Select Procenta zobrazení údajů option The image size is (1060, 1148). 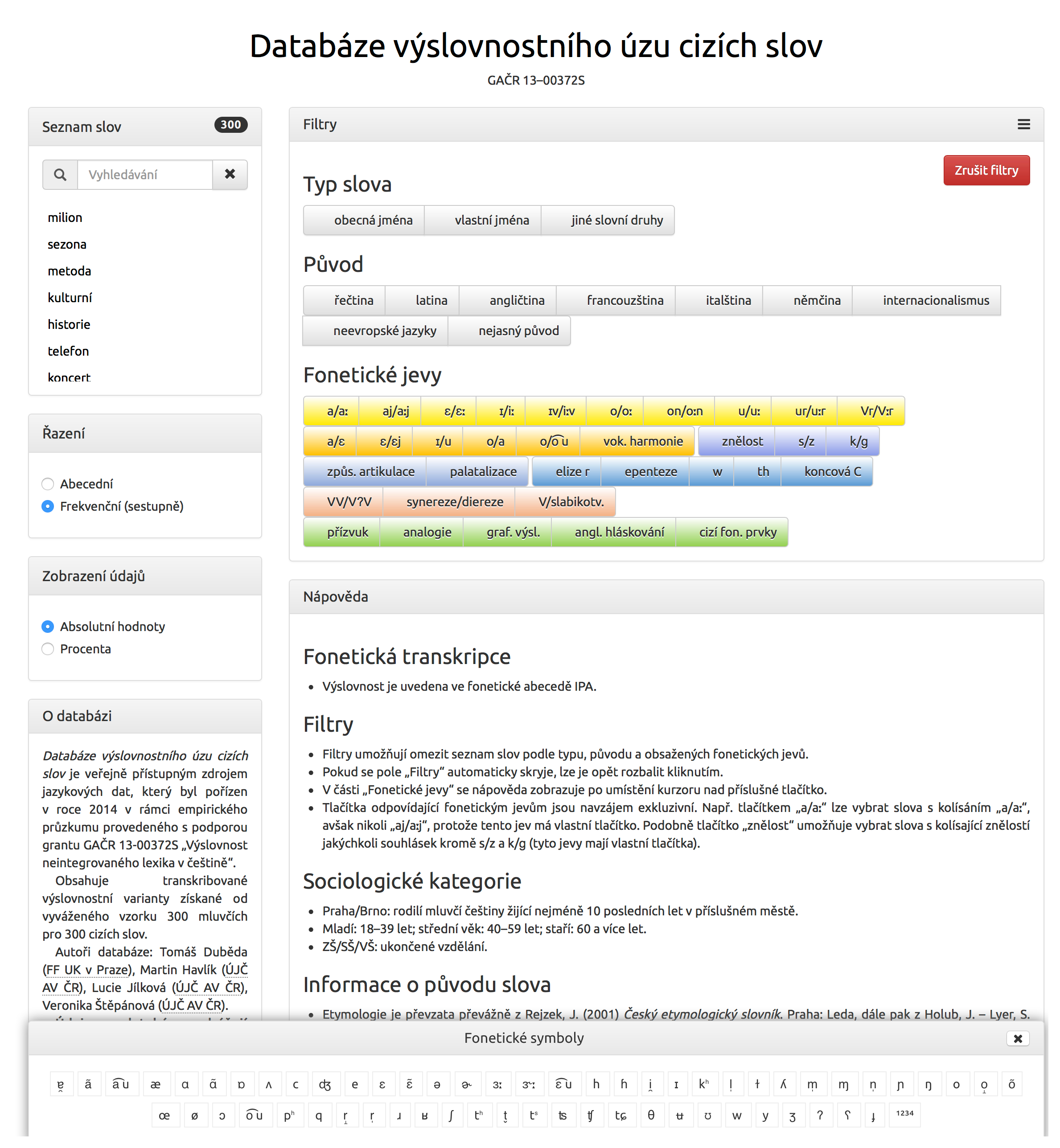(49, 649)
